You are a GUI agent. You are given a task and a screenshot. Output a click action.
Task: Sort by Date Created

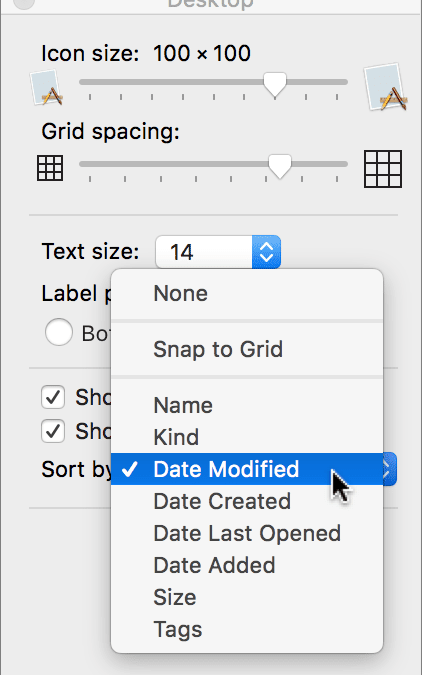tap(247, 501)
